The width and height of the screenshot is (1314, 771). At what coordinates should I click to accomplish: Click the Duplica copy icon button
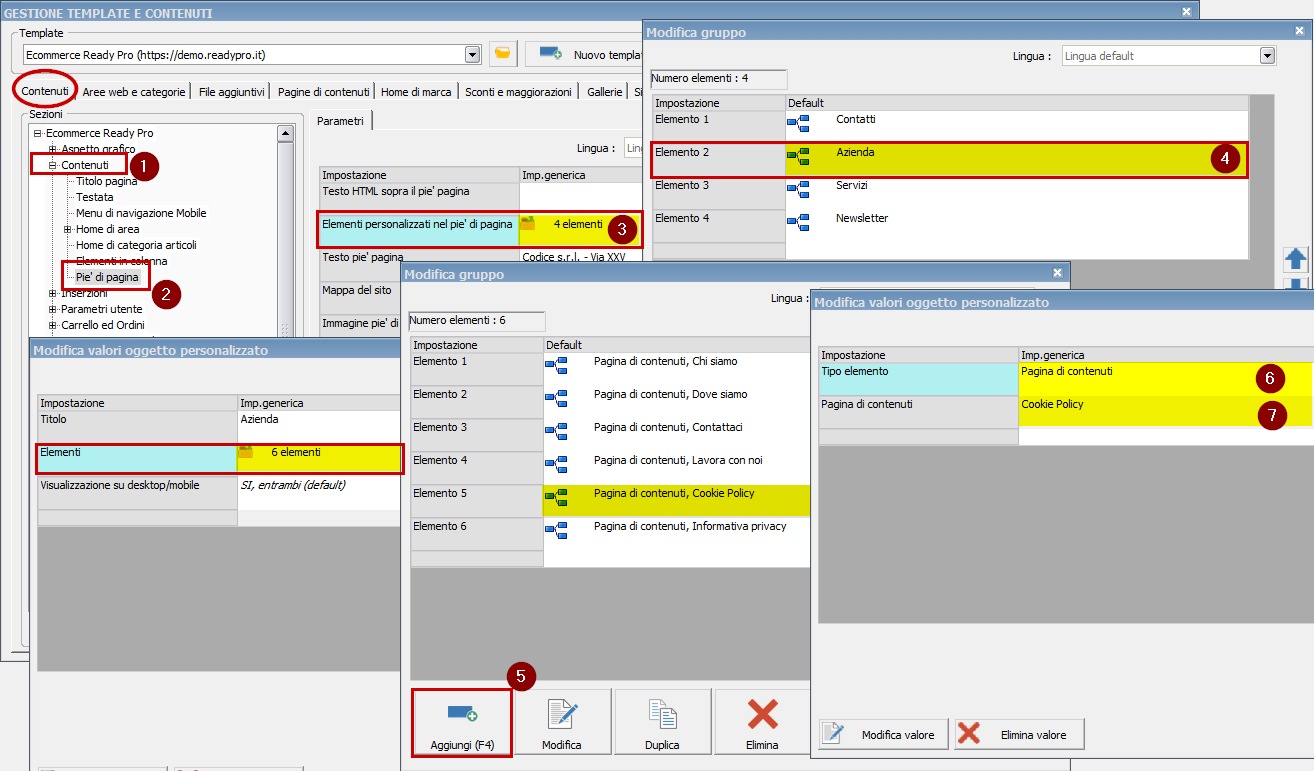point(662,722)
